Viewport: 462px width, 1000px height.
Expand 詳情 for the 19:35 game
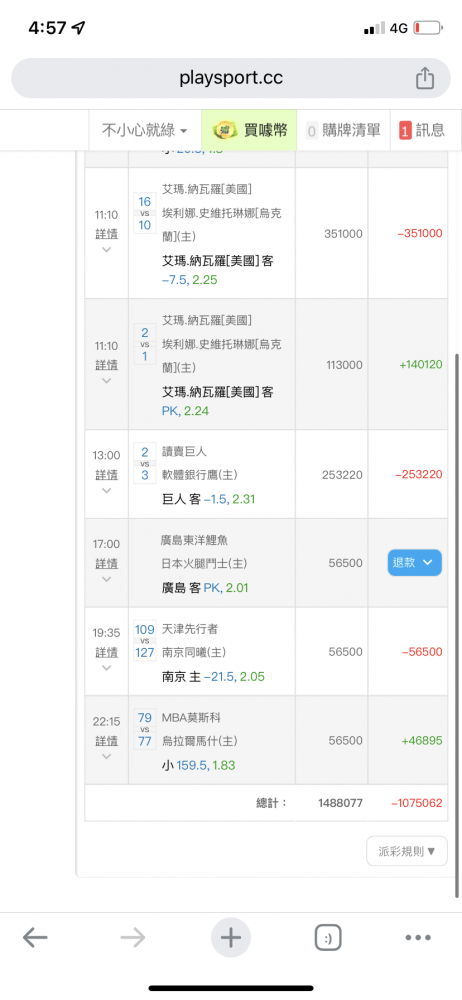[107, 651]
